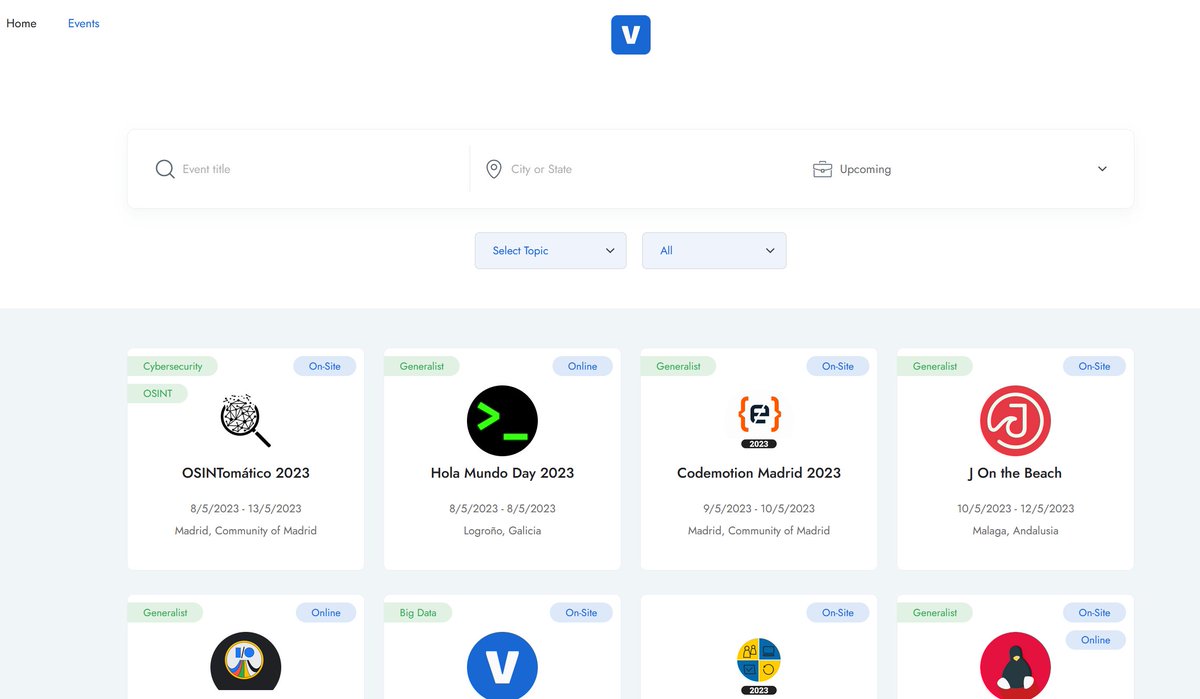Image resolution: width=1200 pixels, height=699 pixels.
Task: Click the Online badge on Hola Mundo Day card
Action: 582,366
